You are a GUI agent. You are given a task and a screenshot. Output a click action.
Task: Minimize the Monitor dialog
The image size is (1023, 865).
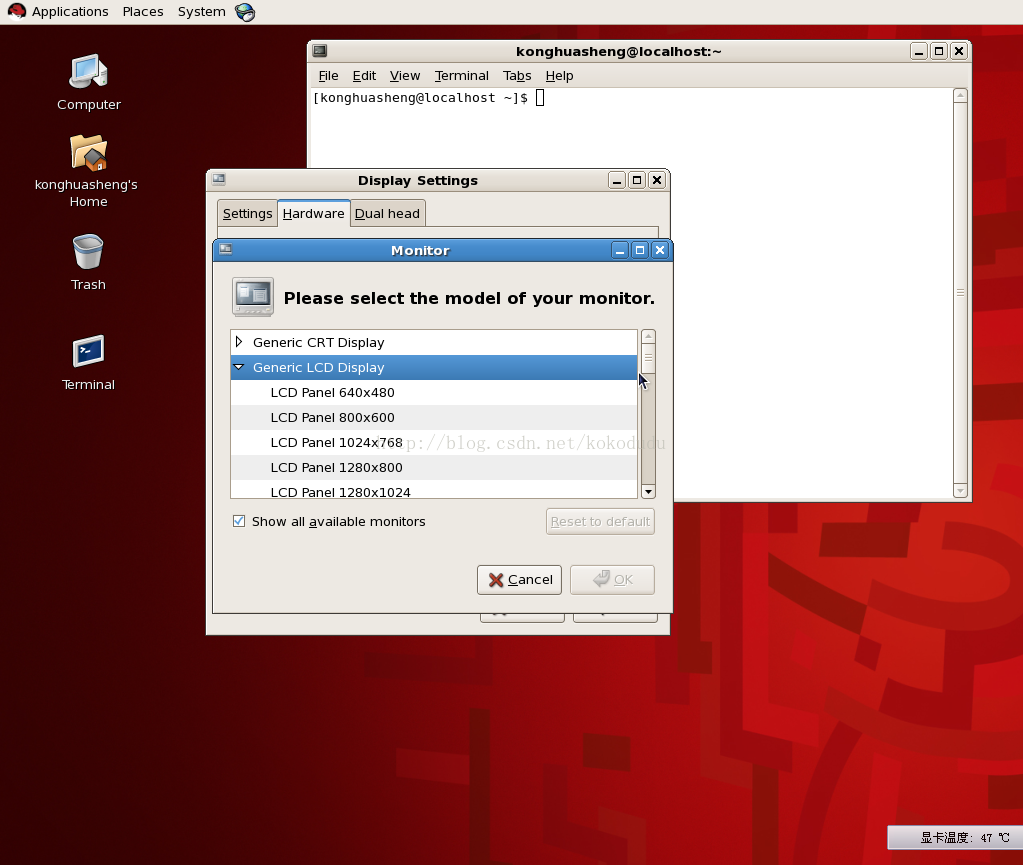click(620, 250)
